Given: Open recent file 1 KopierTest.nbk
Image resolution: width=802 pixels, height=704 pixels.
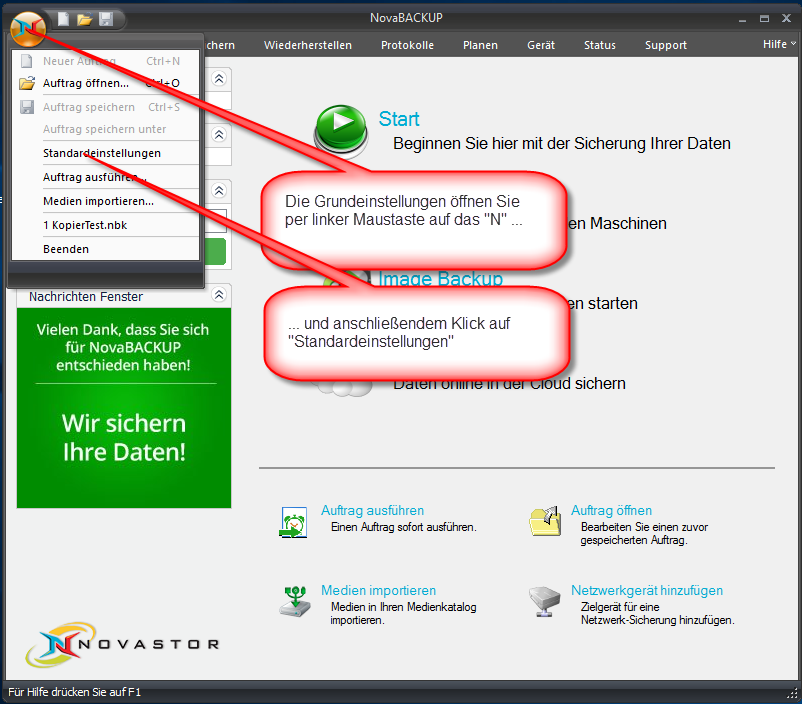Looking at the screenshot, I should point(105,225).
